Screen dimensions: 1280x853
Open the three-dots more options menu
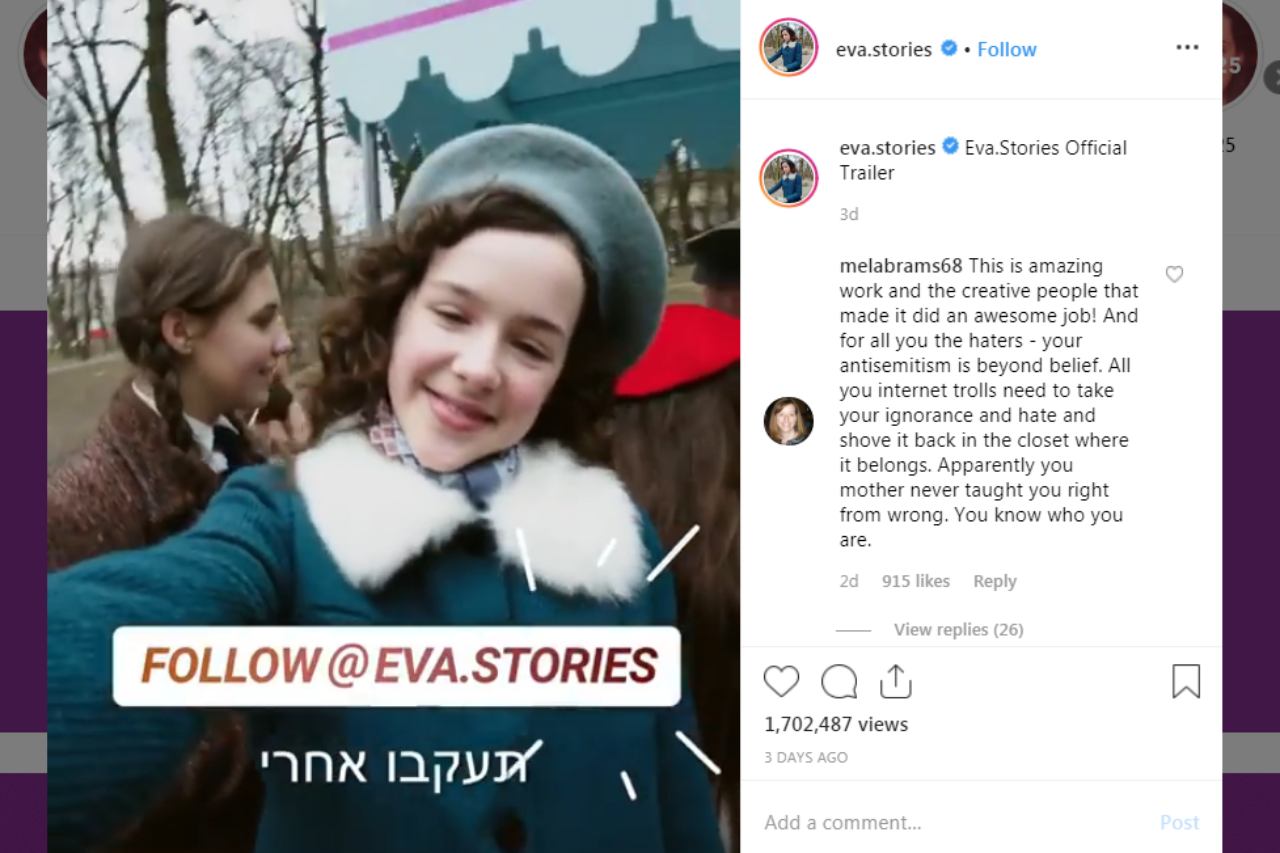(x=1187, y=48)
